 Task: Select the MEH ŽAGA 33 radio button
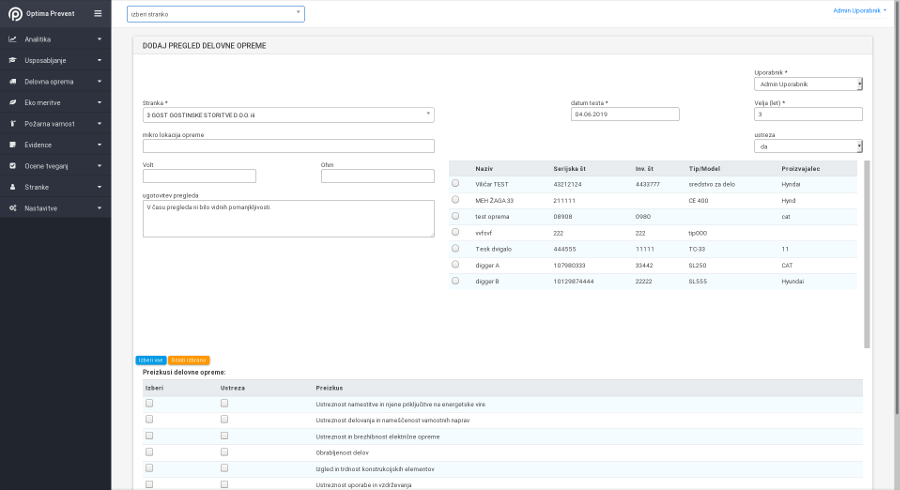455,200
